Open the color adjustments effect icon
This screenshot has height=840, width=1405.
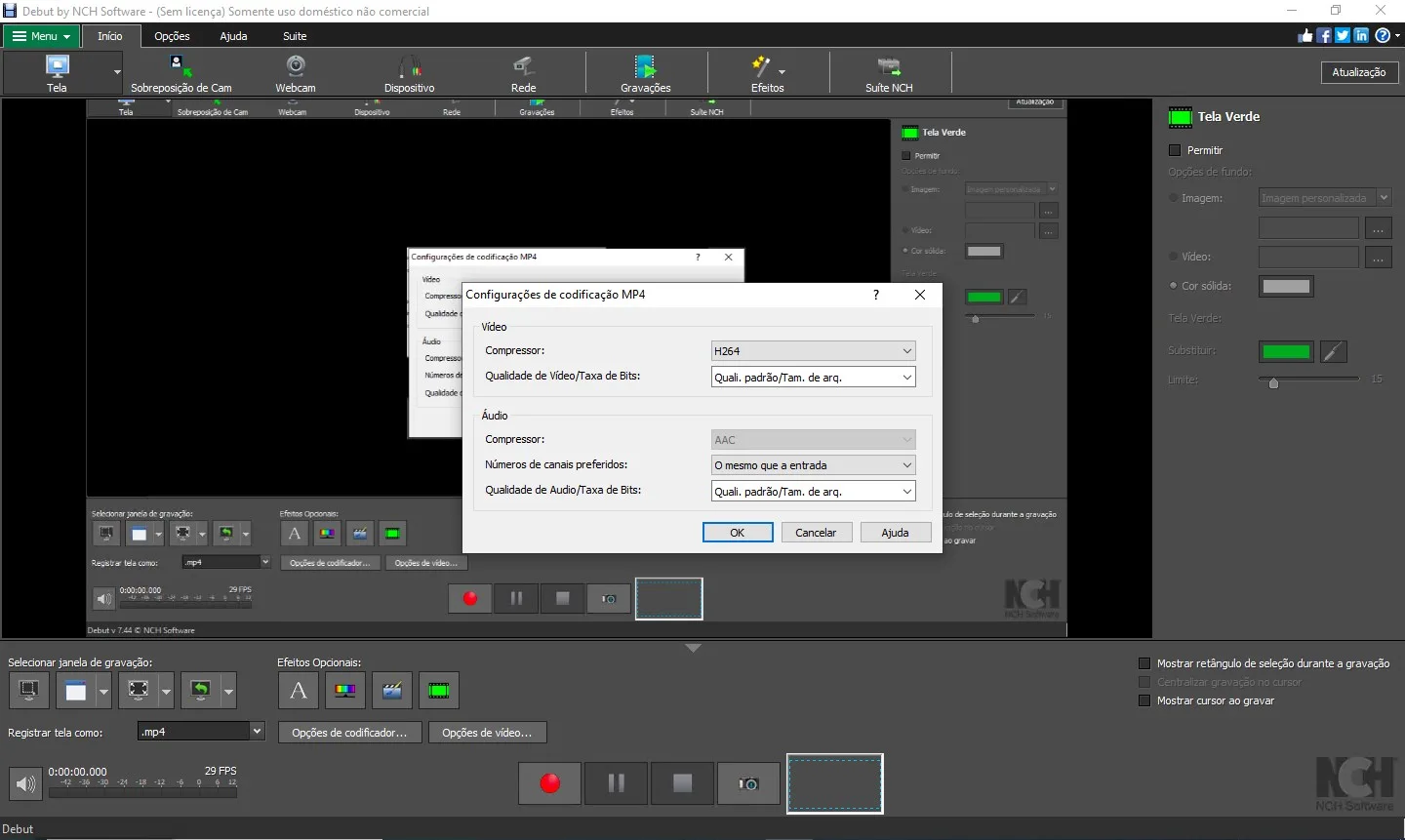point(345,691)
